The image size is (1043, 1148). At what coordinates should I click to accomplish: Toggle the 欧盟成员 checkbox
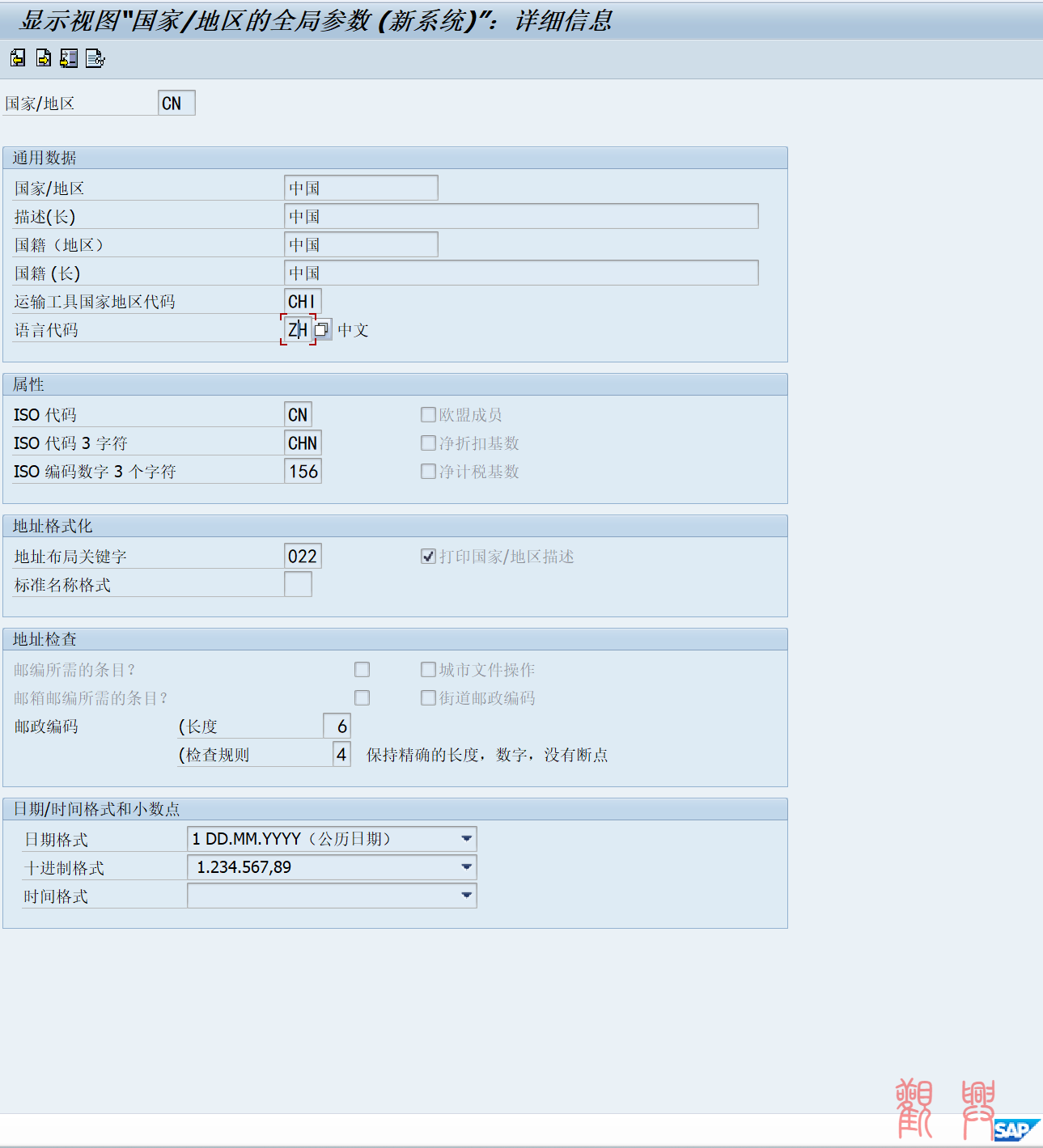(x=428, y=415)
